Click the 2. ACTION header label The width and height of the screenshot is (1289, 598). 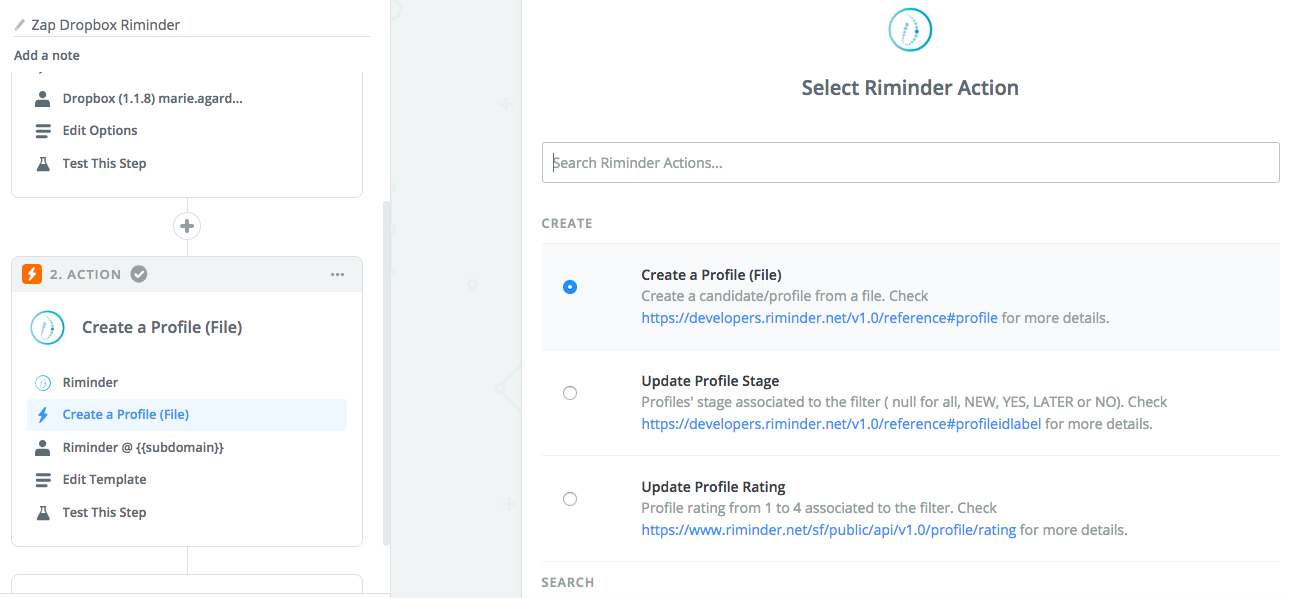point(85,274)
